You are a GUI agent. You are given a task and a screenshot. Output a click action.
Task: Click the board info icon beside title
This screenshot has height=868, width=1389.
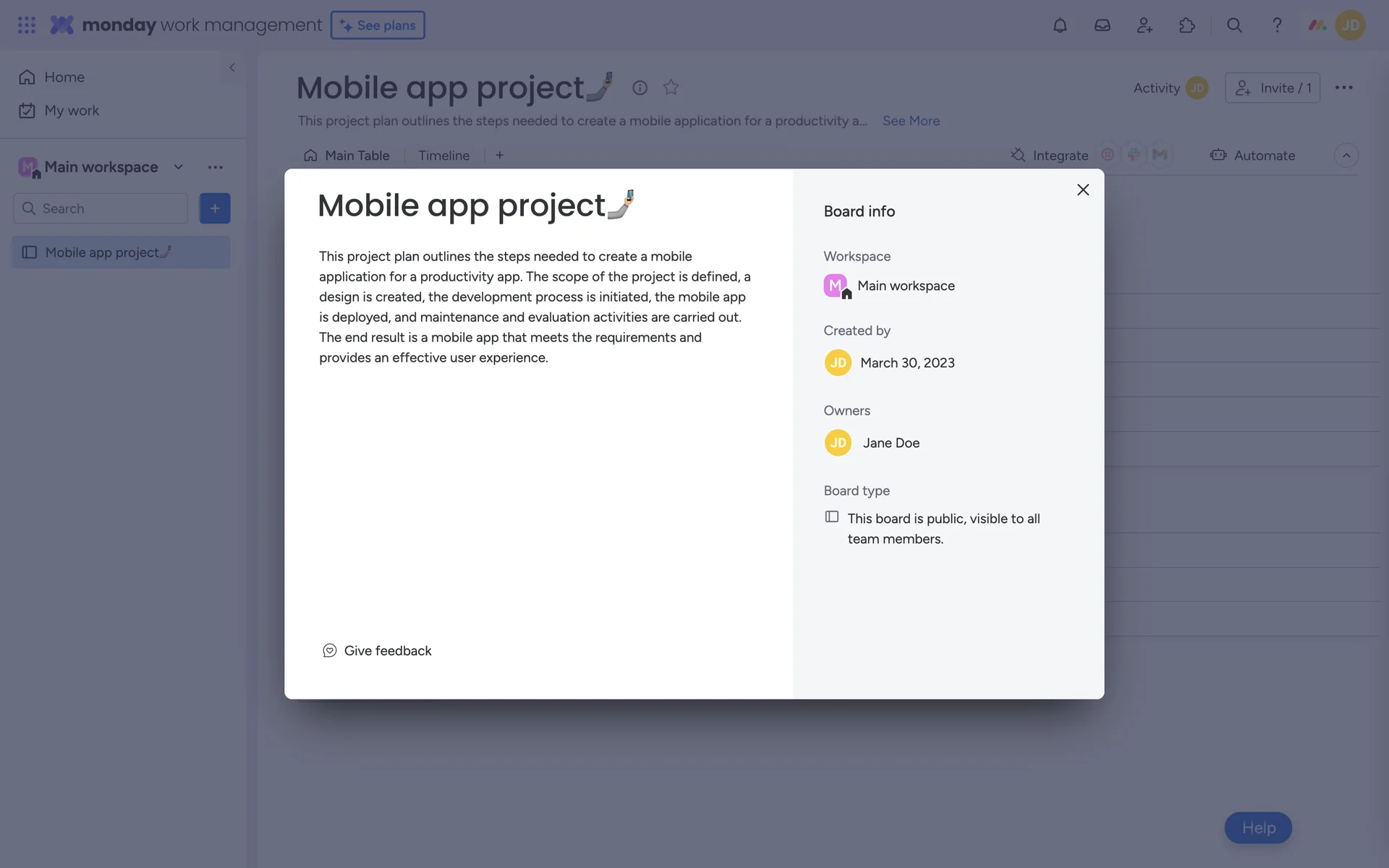click(640, 88)
